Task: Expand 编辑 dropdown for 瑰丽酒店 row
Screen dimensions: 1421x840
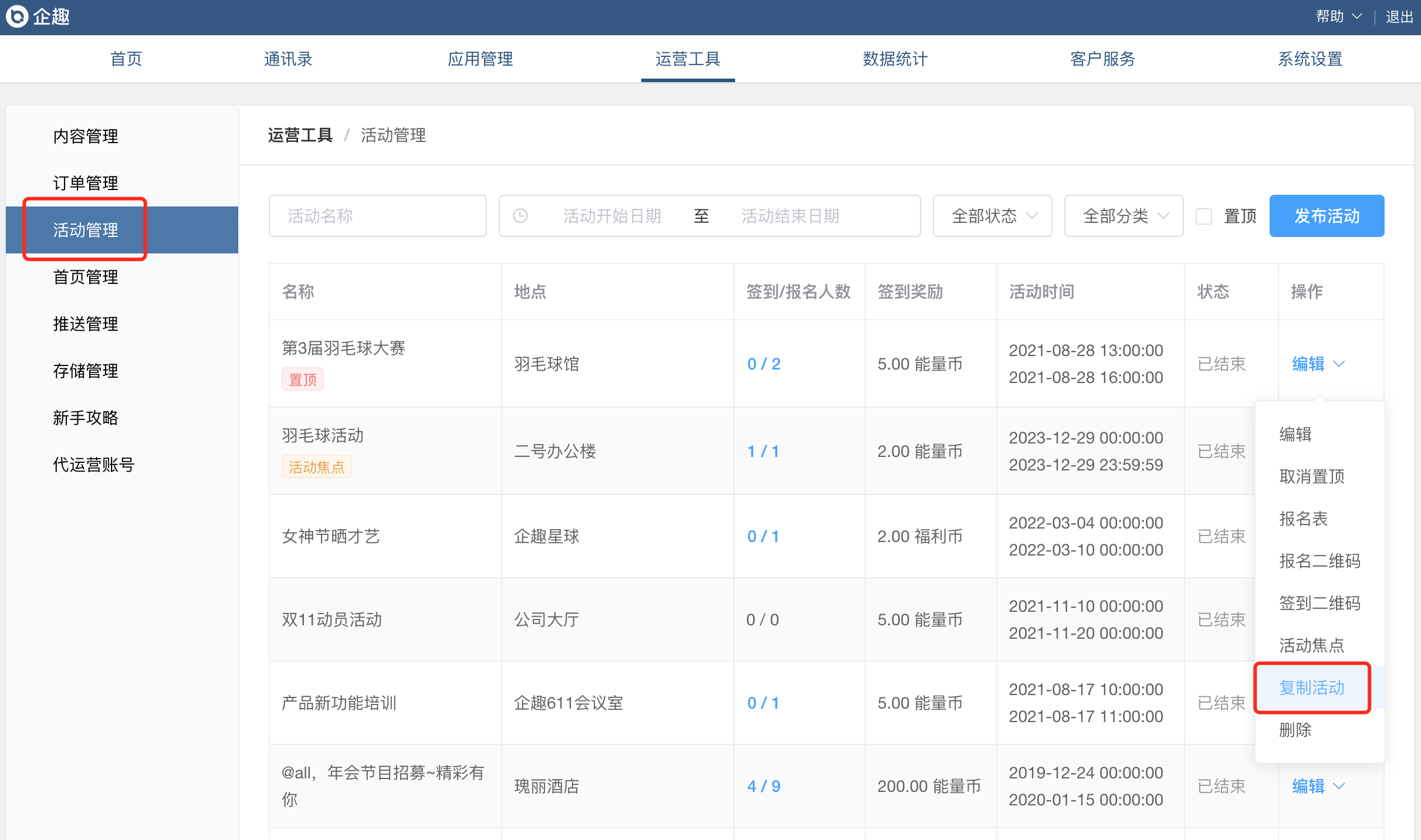Action: [x=1339, y=786]
